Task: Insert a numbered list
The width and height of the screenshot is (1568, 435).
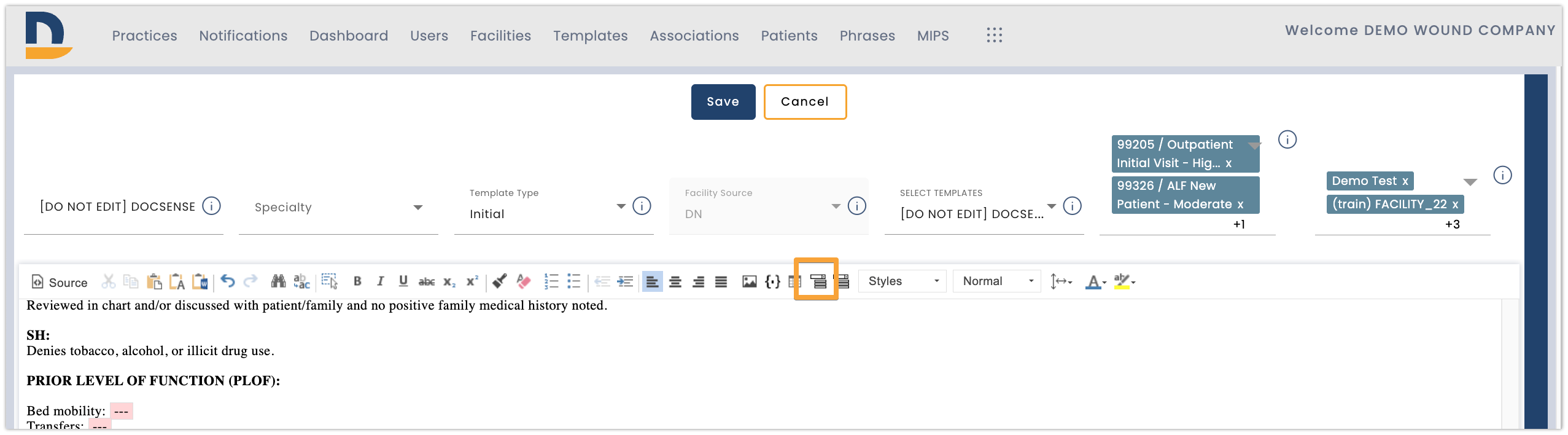Action: tap(551, 281)
